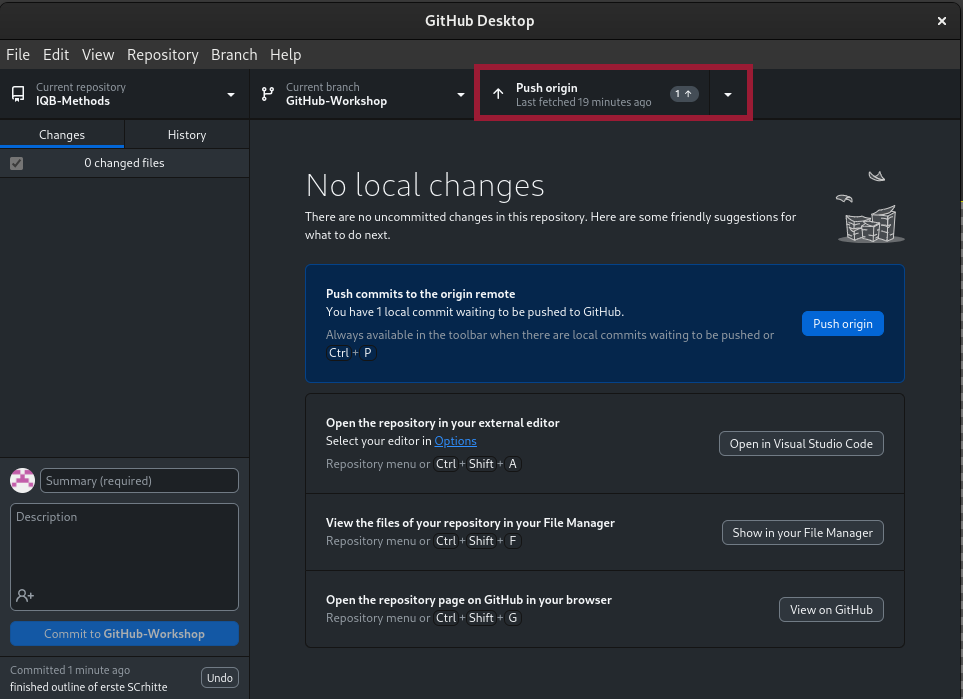This screenshot has width=963, height=699.
Task: Close the GitHub Desktop window
Action: (x=941, y=20)
